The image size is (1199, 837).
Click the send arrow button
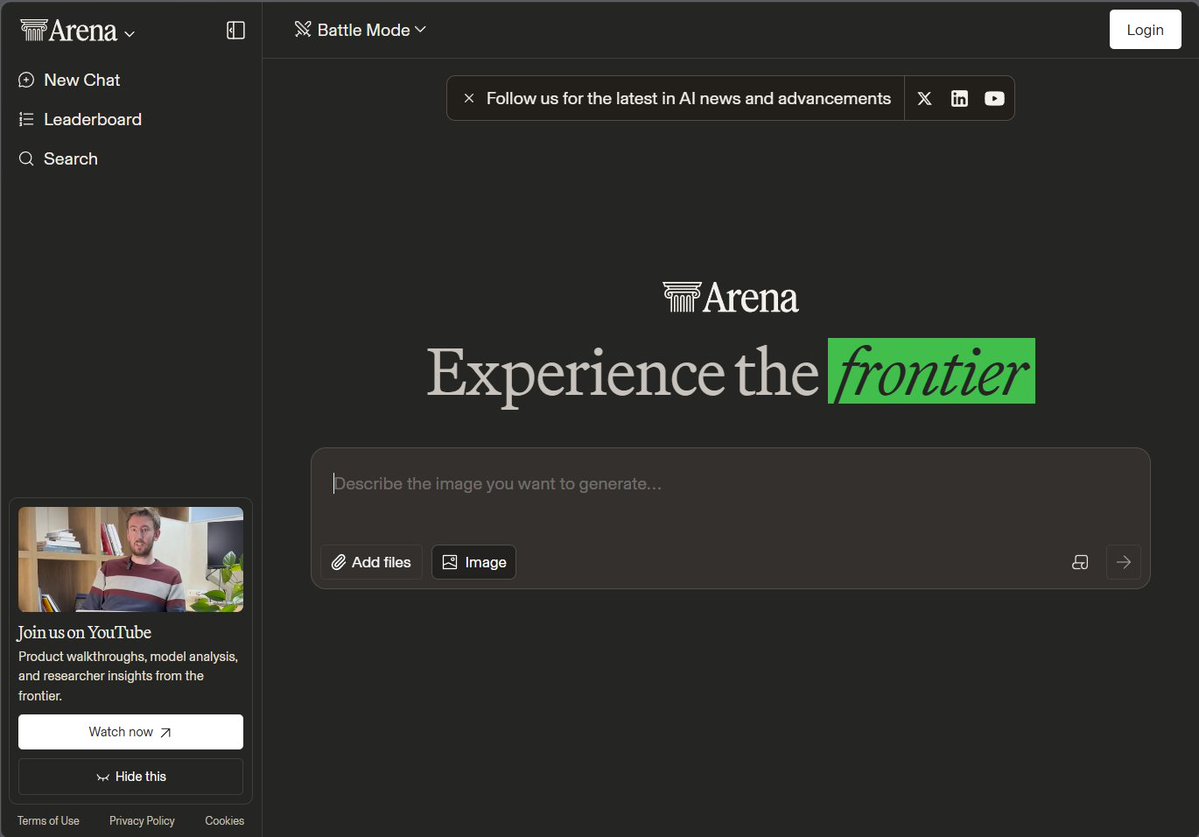pos(1123,562)
